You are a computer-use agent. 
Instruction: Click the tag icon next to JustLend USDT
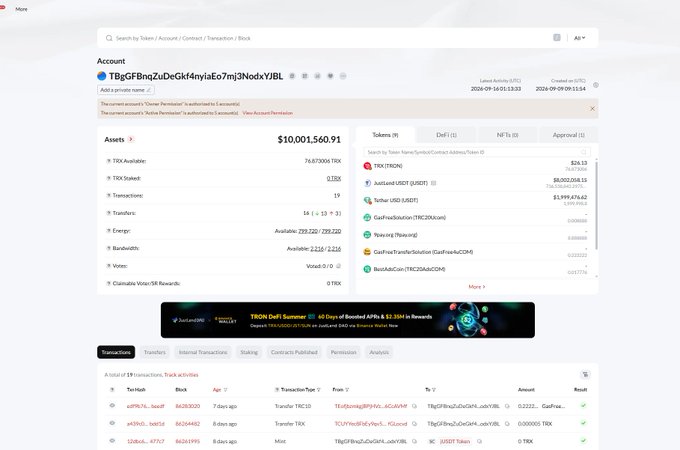pos(433,183)
